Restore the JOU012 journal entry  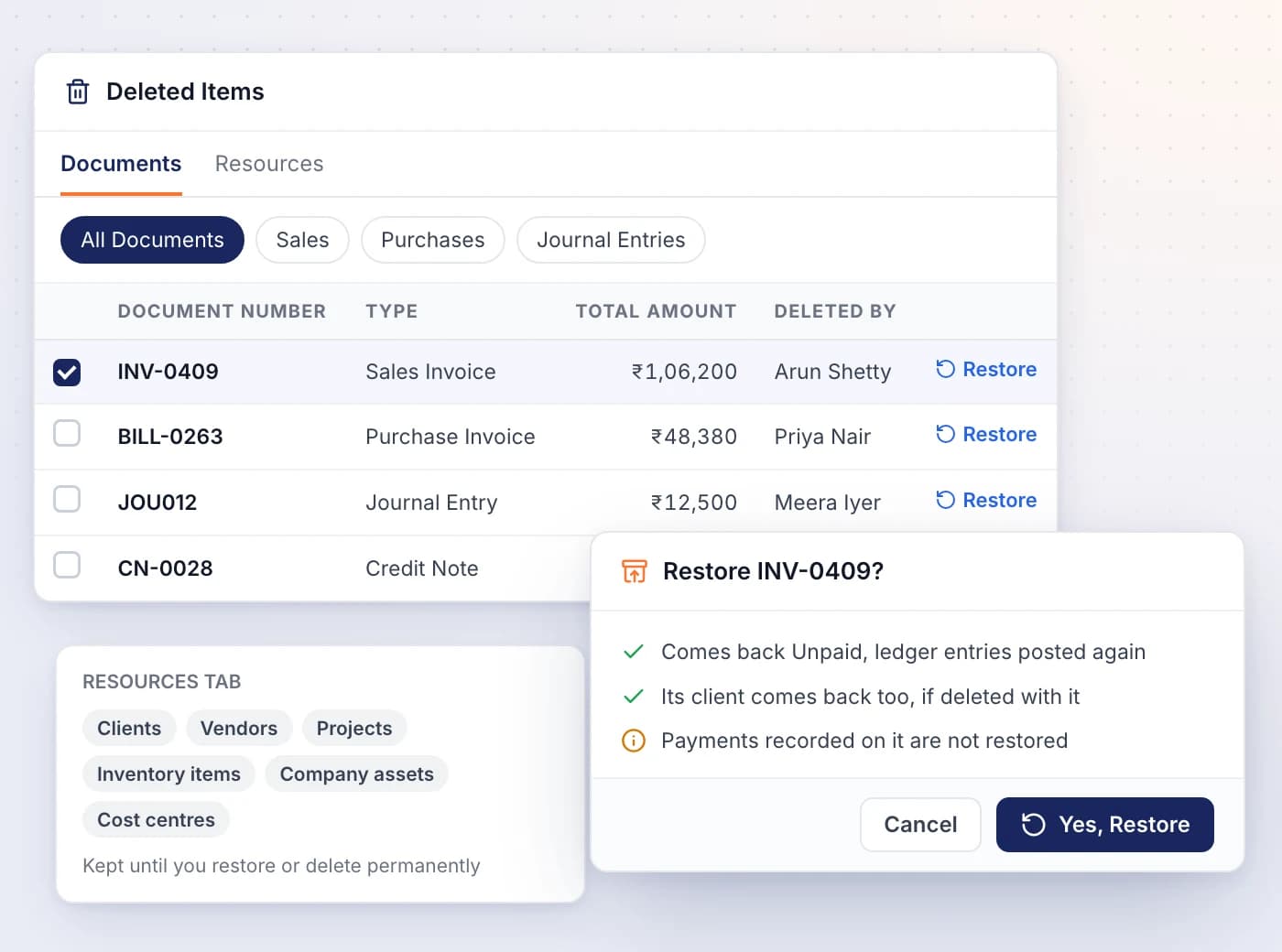(986, 500)
